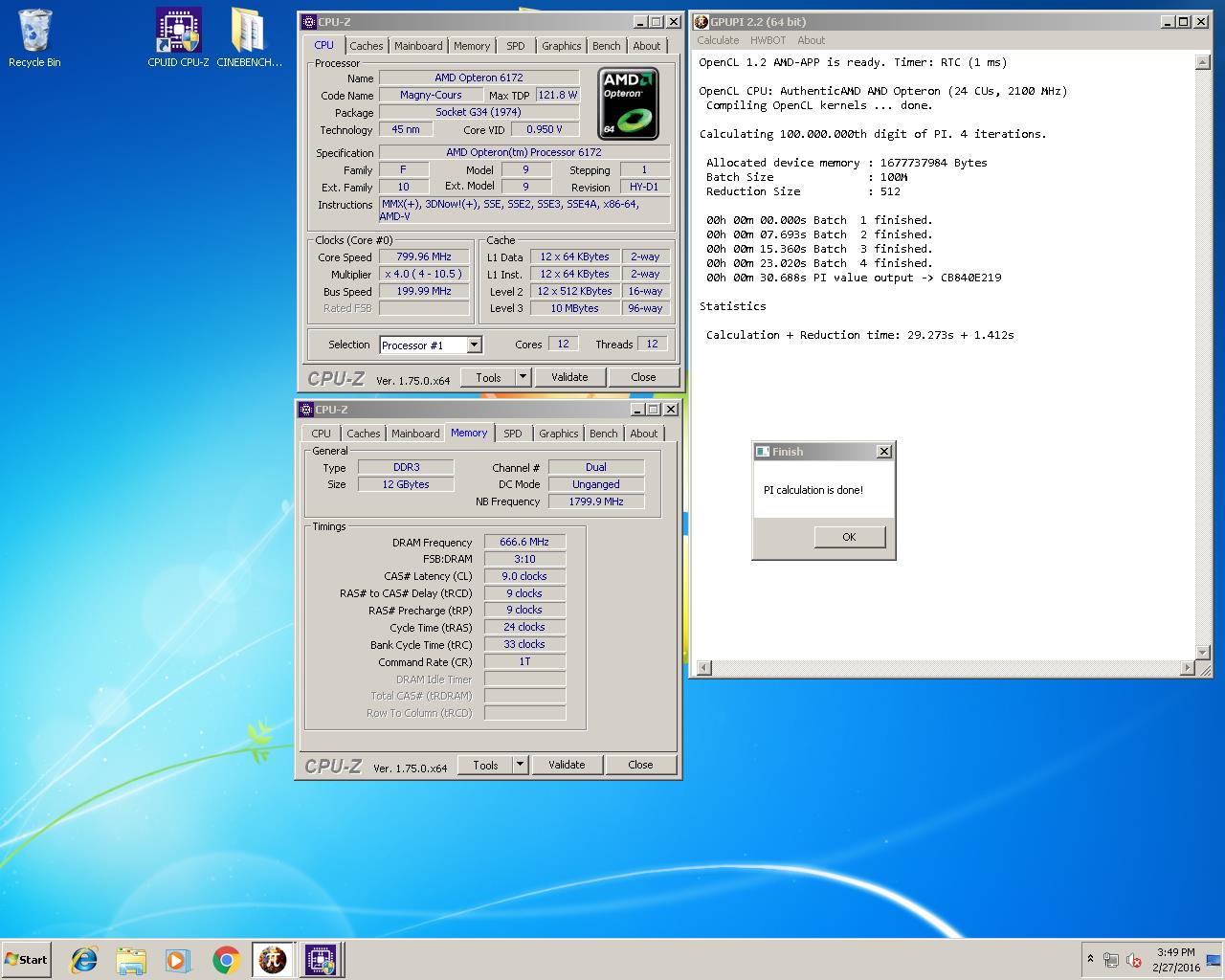The height and width of the screenshot is (980, 1225).
Task: Click the PI value output line CB840E219
Action: tap(854, 278)
